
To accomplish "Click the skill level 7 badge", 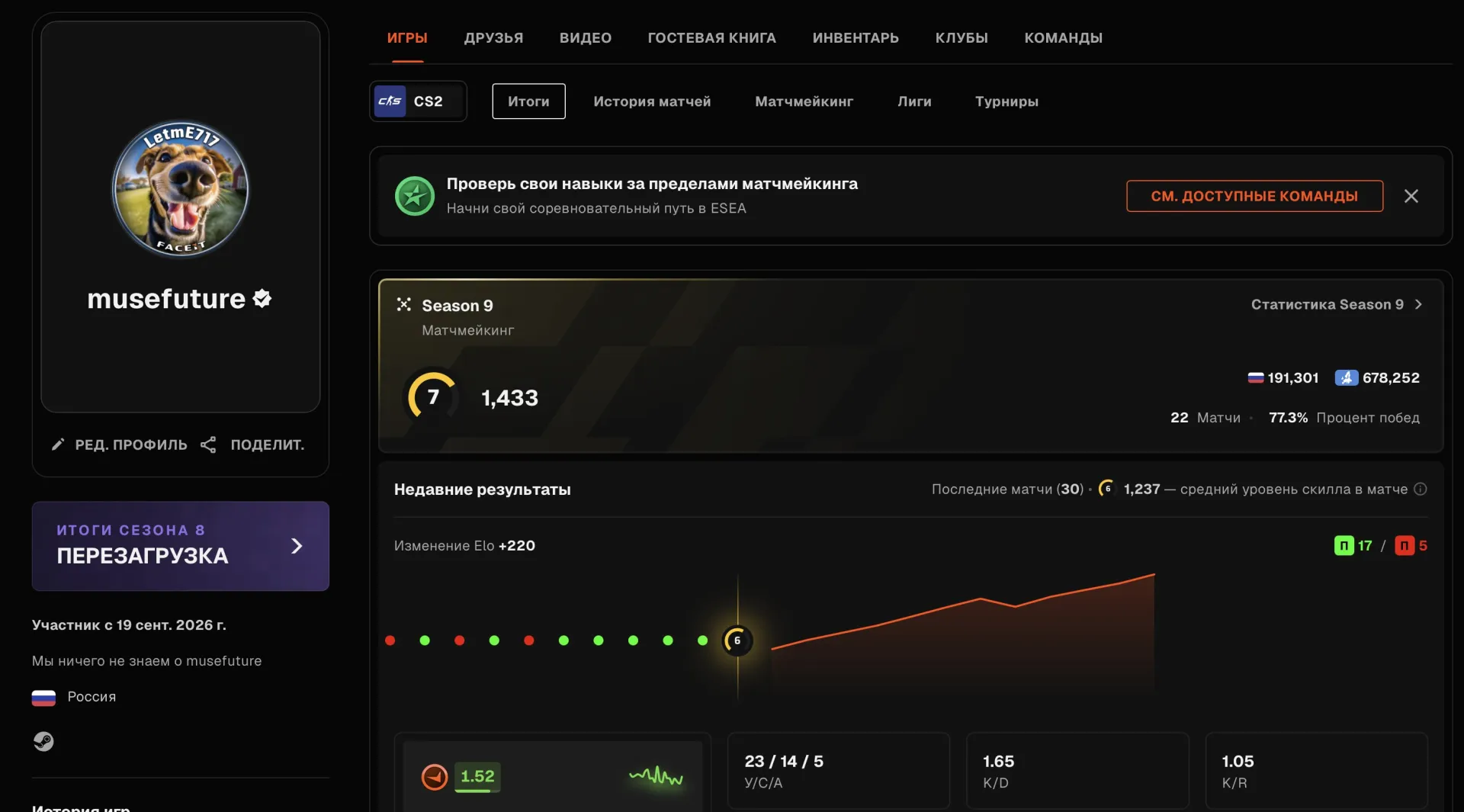I will click(432, 396).
